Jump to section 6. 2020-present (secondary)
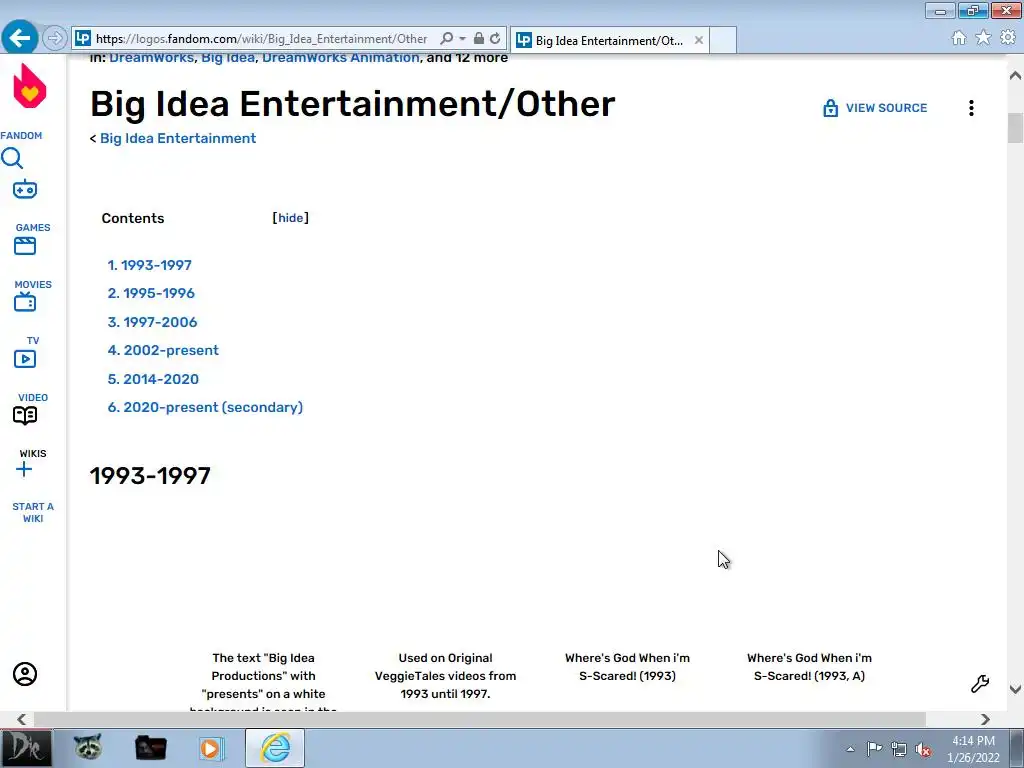 pos(205,407)
